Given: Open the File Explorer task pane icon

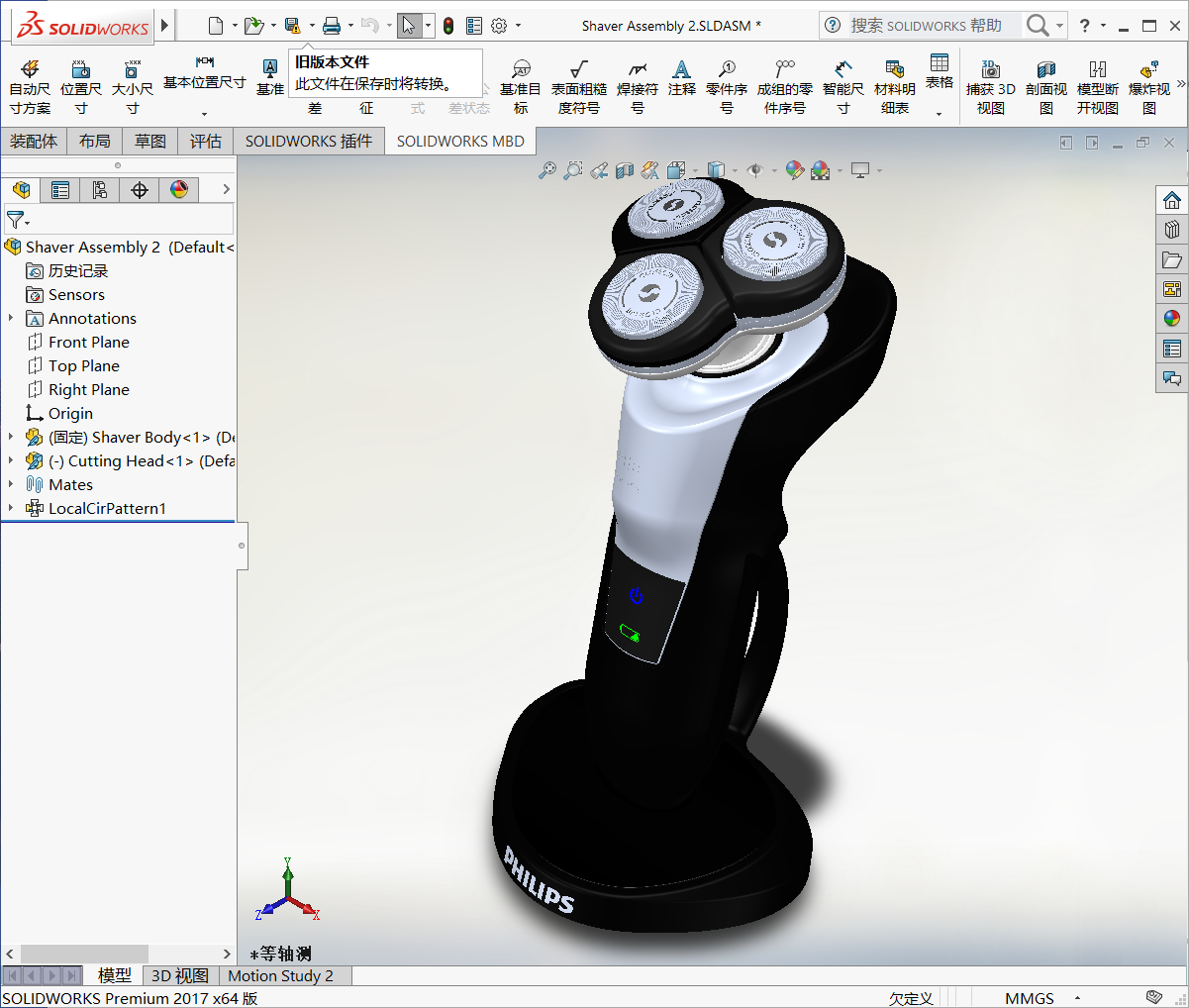Looking at the screenshot, I should pos(1172,259).
